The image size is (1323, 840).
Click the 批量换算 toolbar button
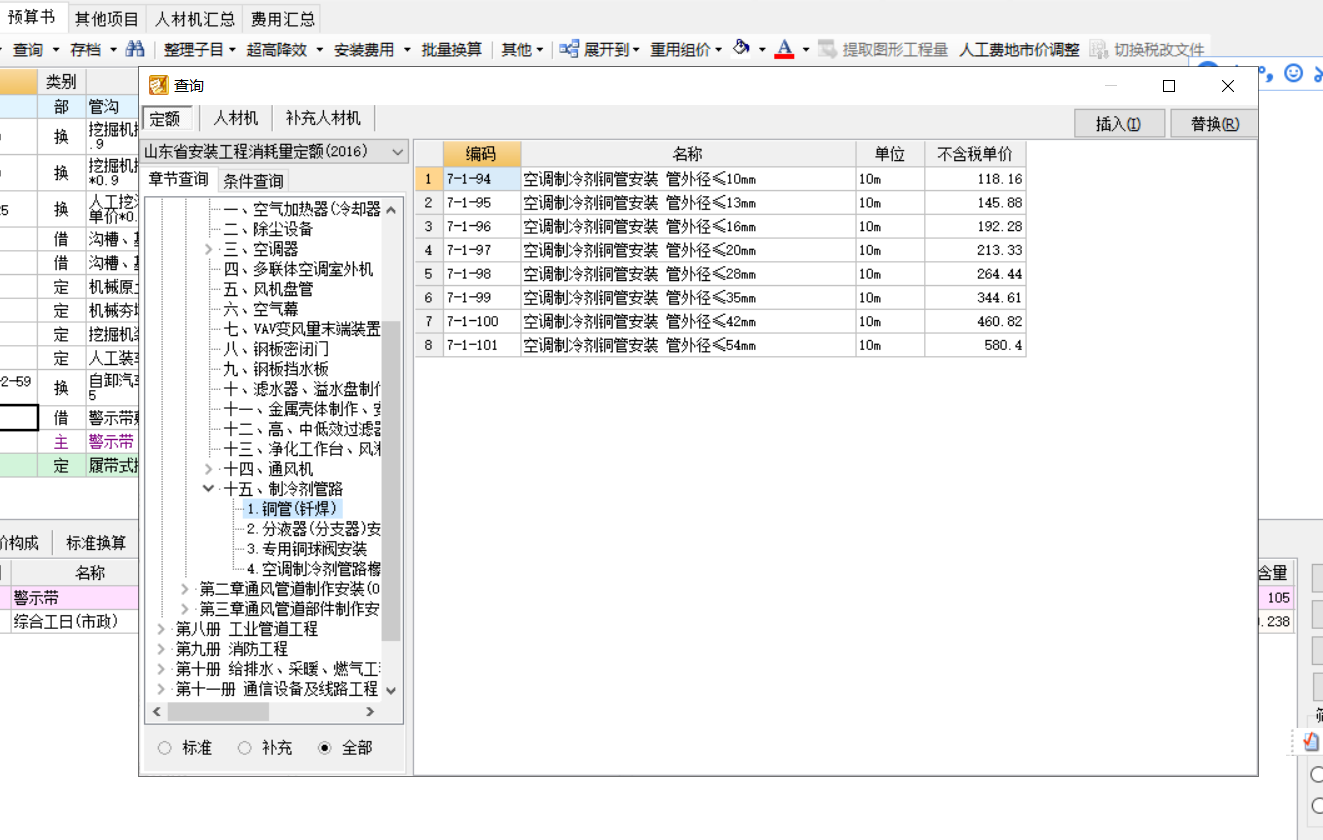[452, 49]
